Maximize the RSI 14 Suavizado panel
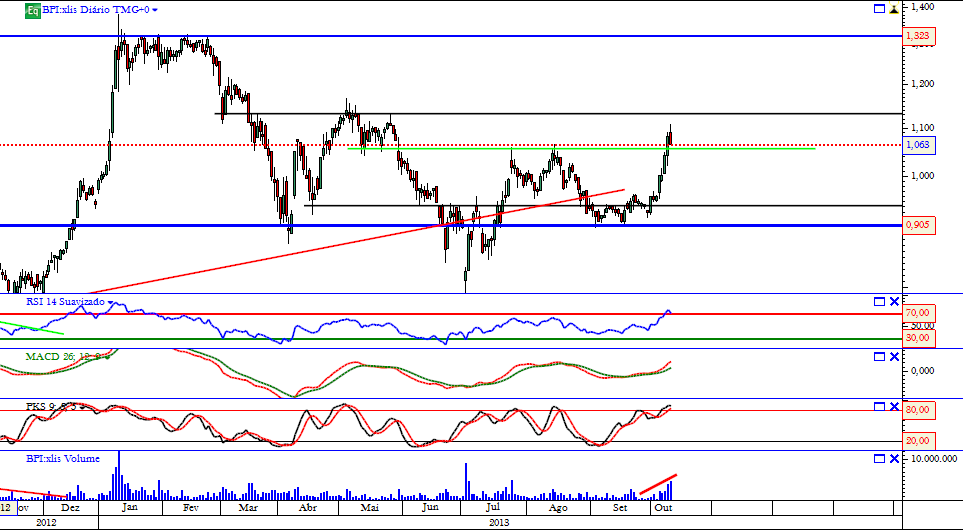The height and width of the screenshot is (530, 963). coord(879,302)
